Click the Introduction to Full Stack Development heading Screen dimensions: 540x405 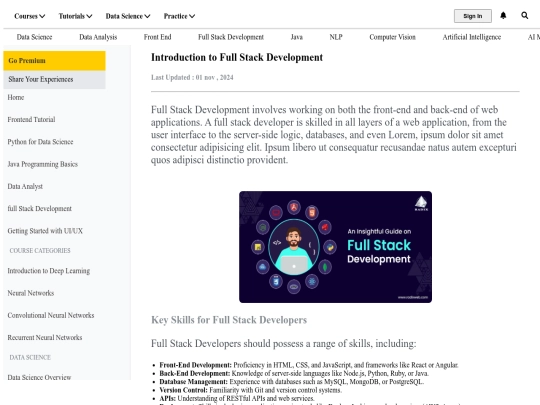pos(237,57)
